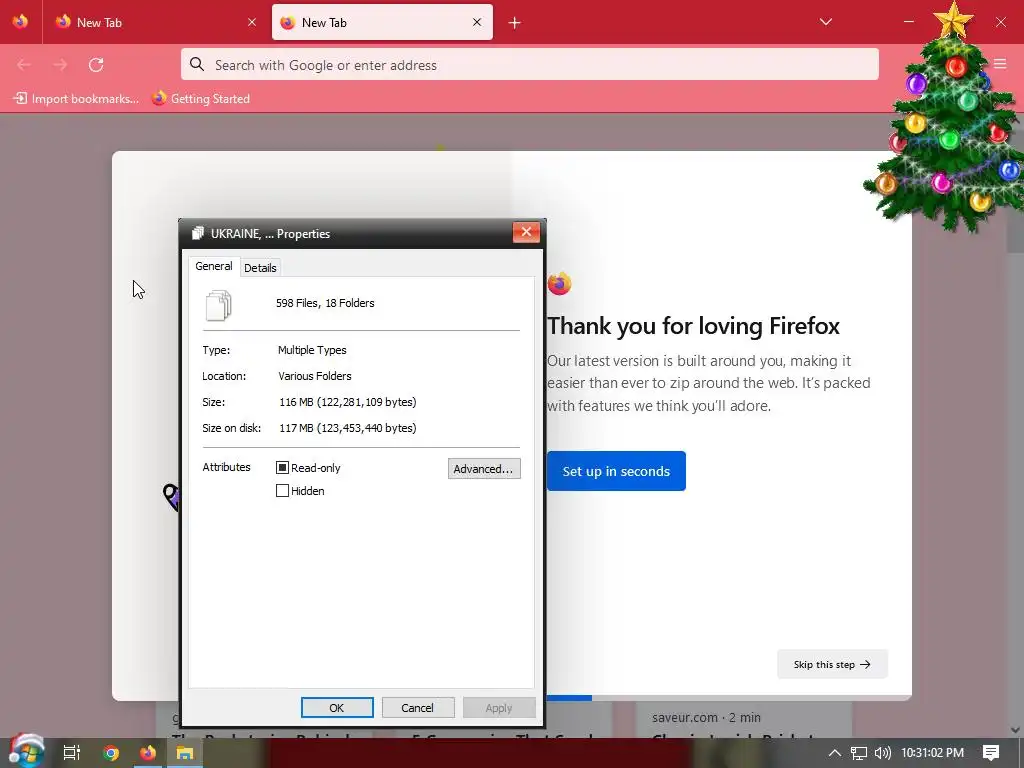Expand the list all tabs dropdown
Image resolution: width=1024 pixels, height=768 pixels.
[825, 22]
